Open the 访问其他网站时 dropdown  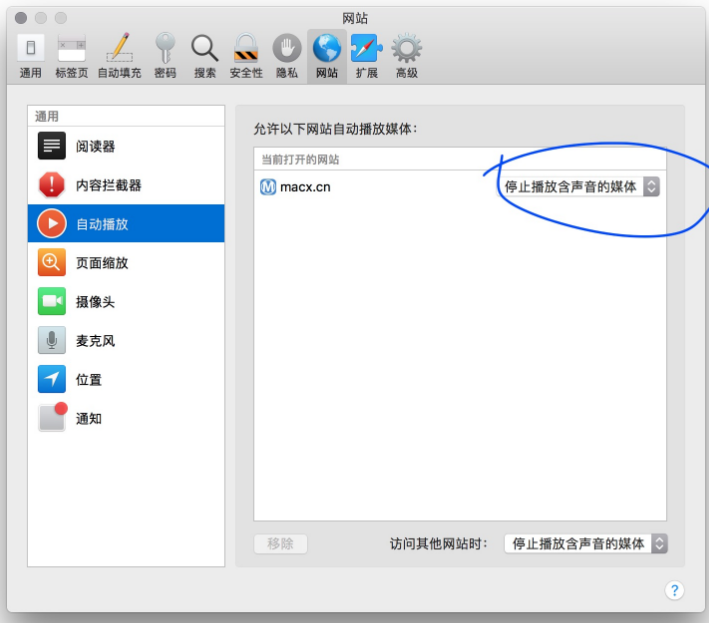[x=586, y=543]
